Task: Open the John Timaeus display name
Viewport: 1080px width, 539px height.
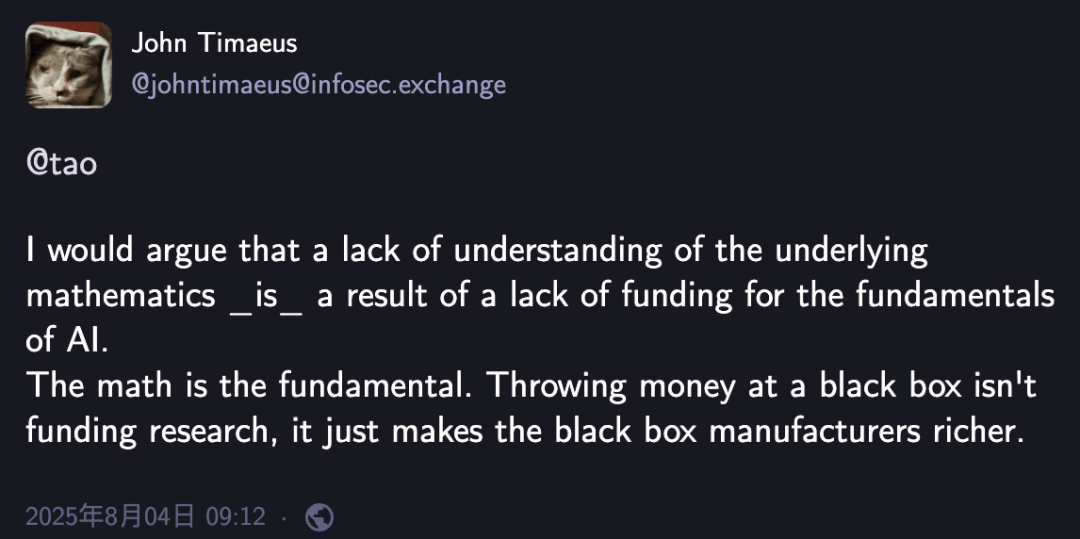Action: [x=214, y=43]
